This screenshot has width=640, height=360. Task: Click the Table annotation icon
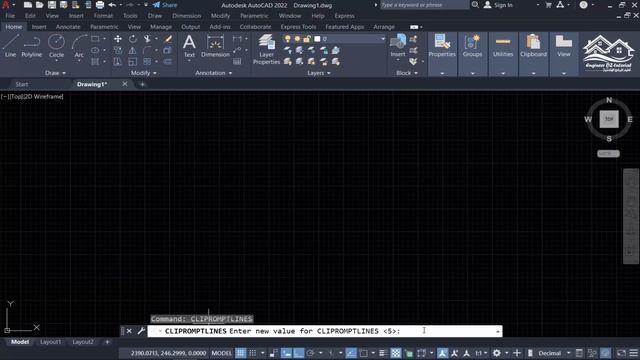[237, 62]
